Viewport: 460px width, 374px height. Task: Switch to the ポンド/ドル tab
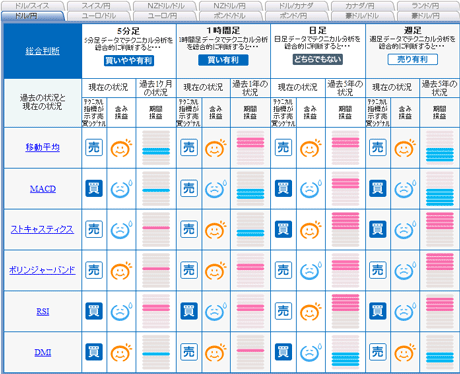(x=231, y=16)
